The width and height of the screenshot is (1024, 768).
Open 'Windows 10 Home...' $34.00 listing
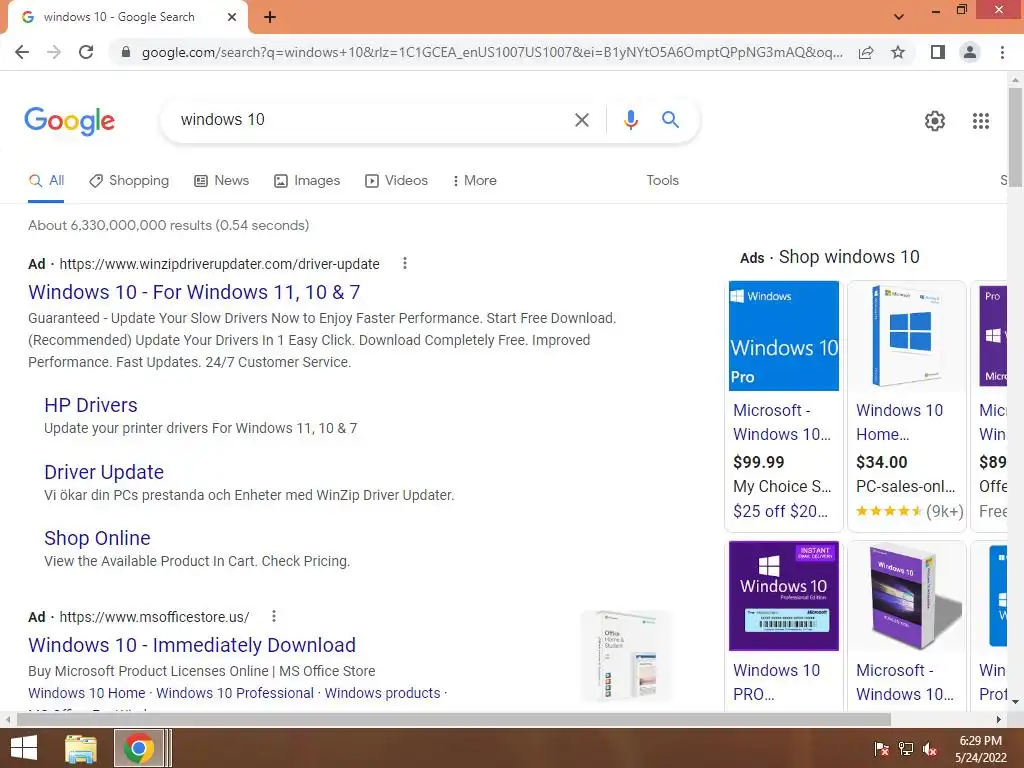point(899,423)
